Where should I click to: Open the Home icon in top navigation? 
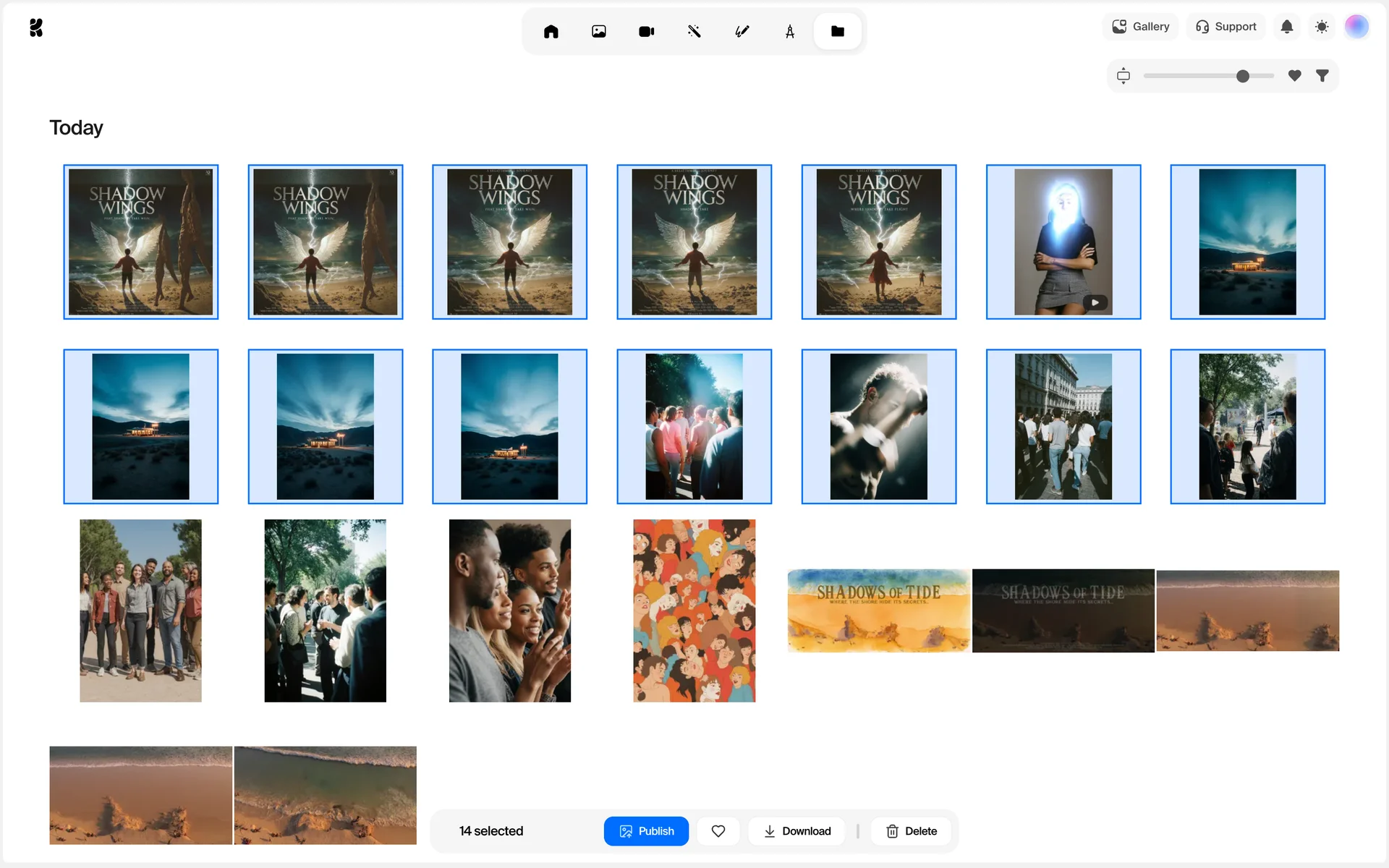[551, 31]
